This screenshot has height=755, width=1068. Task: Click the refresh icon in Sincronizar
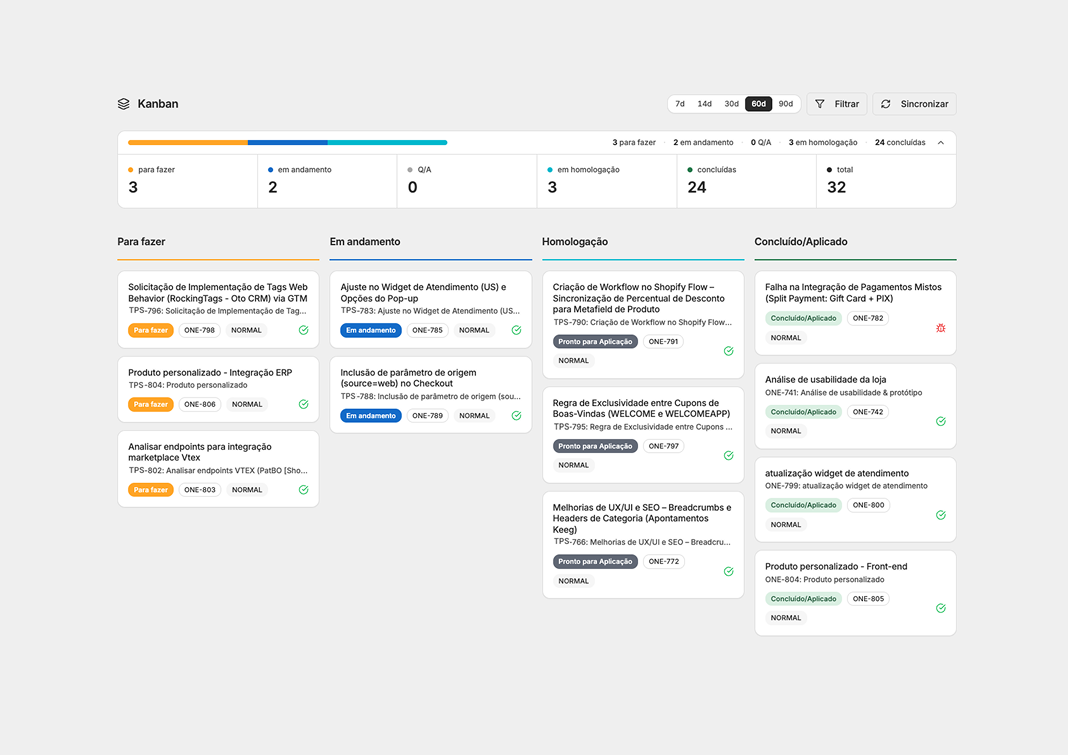pos(885,104)
